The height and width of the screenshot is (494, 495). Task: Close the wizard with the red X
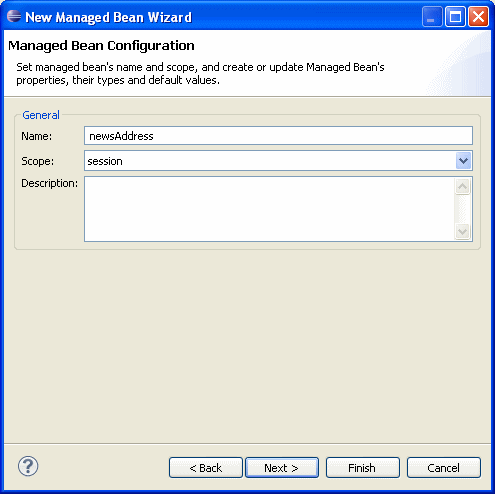[x=478, y=17]
